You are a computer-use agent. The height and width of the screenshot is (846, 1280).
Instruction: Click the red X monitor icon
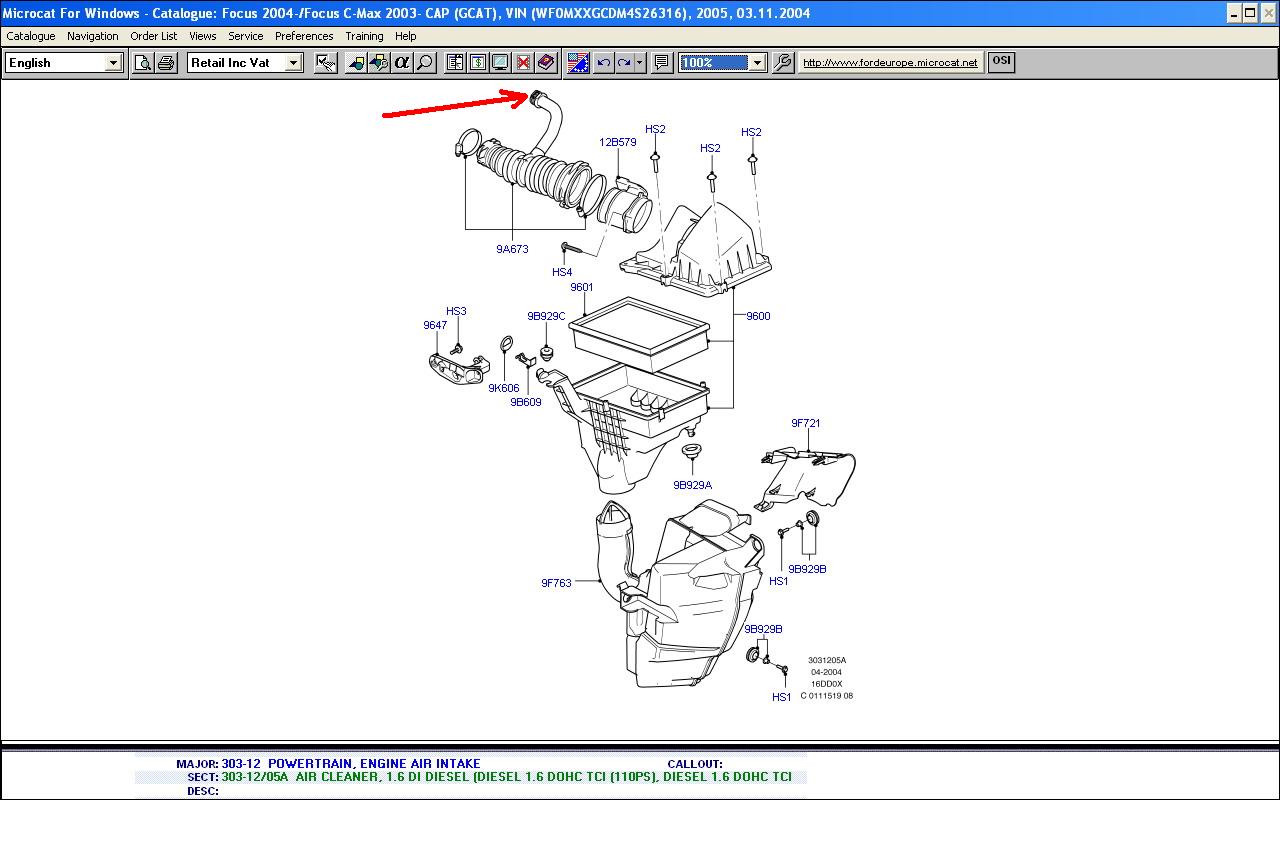coord(523,63)
